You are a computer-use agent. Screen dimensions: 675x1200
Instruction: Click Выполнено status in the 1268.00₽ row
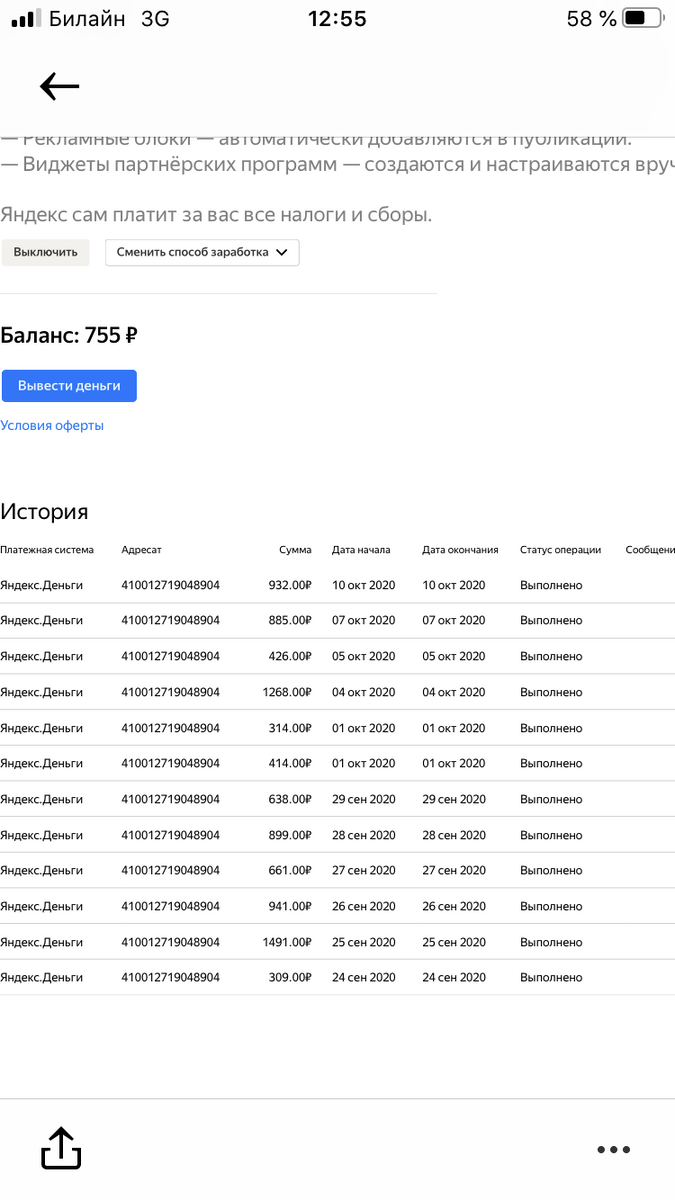click(551, 692)
